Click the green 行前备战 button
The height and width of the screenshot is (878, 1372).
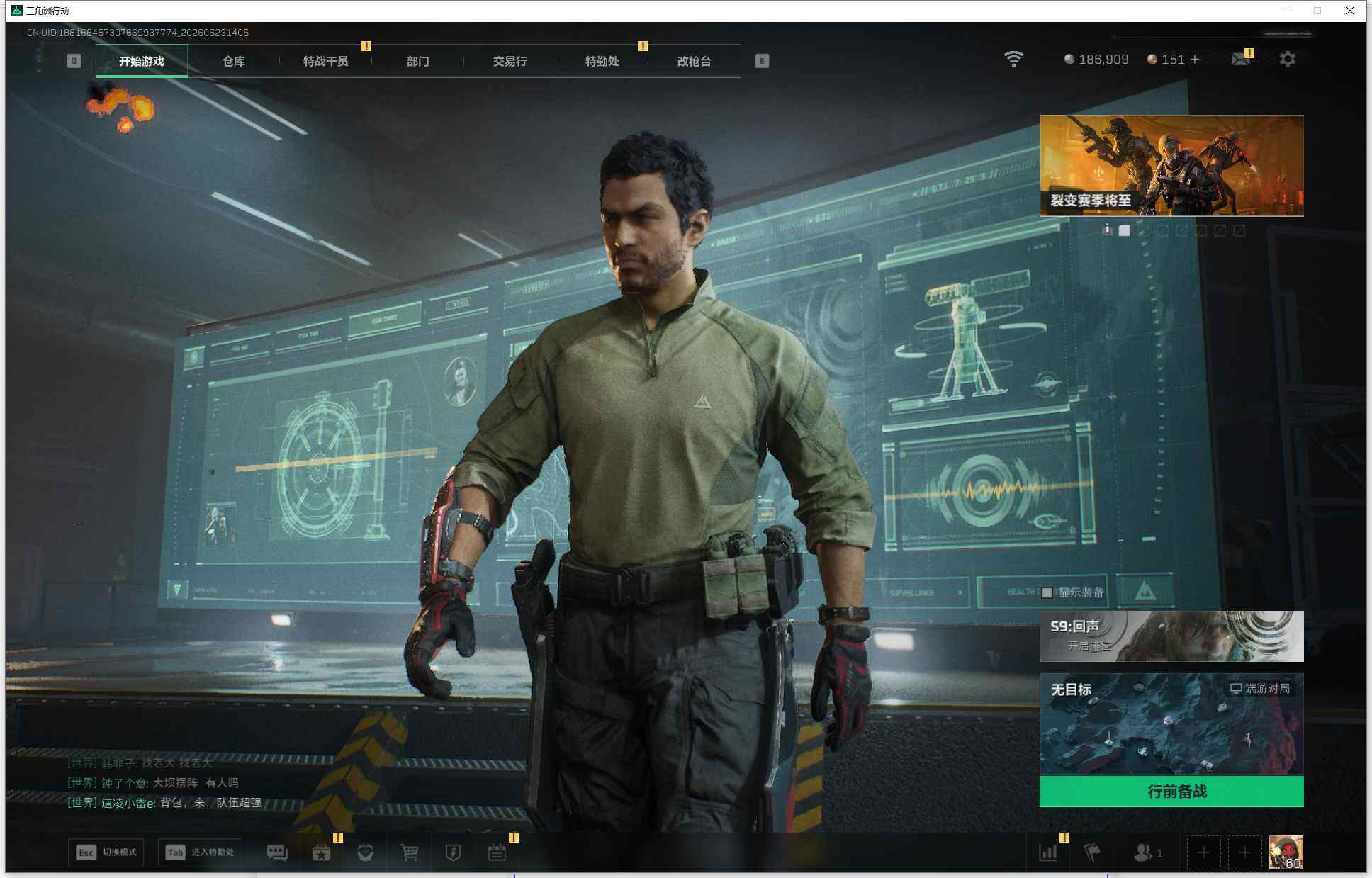[1171, 792]
